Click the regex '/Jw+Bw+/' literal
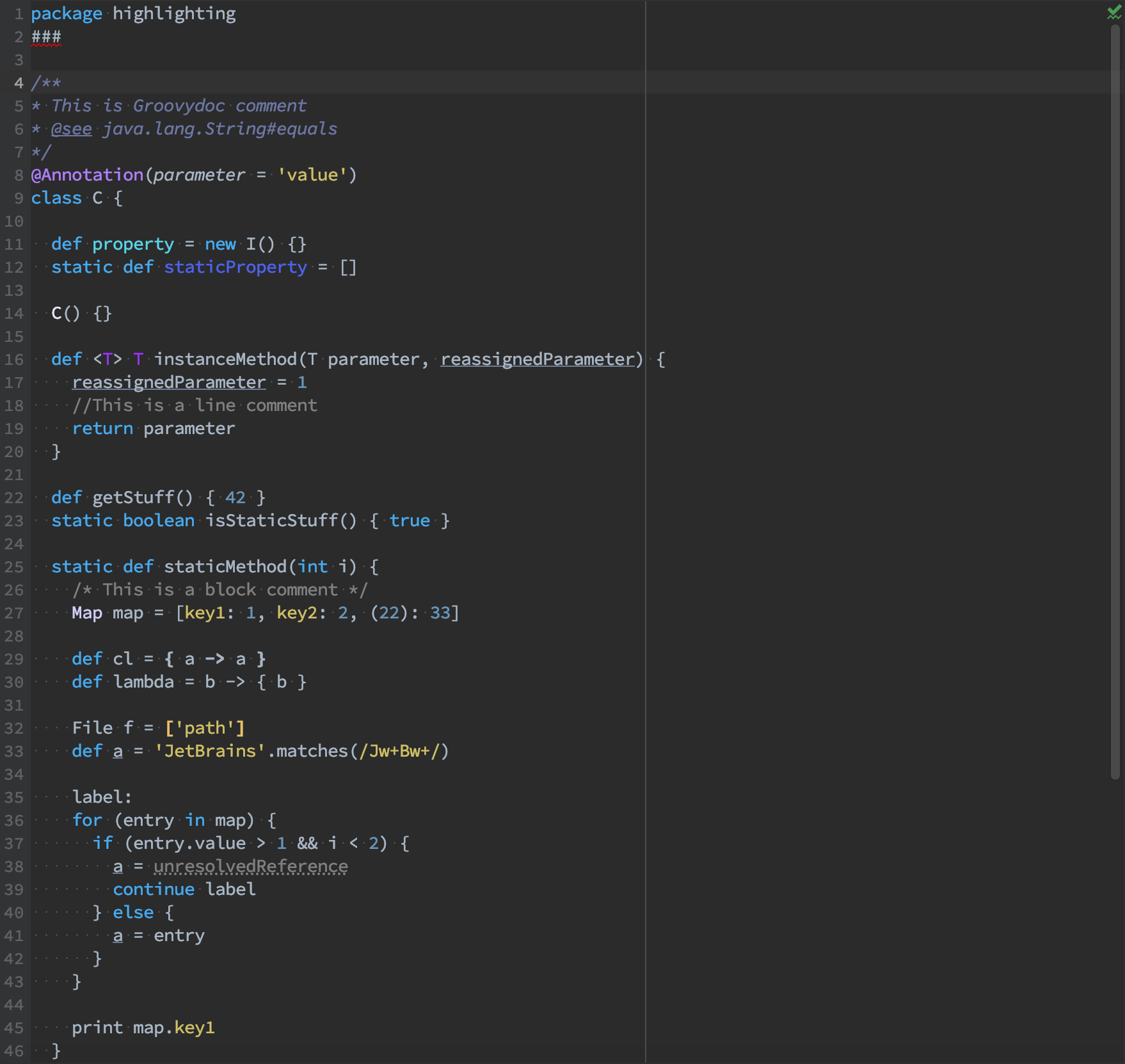 tap(399, 751)
